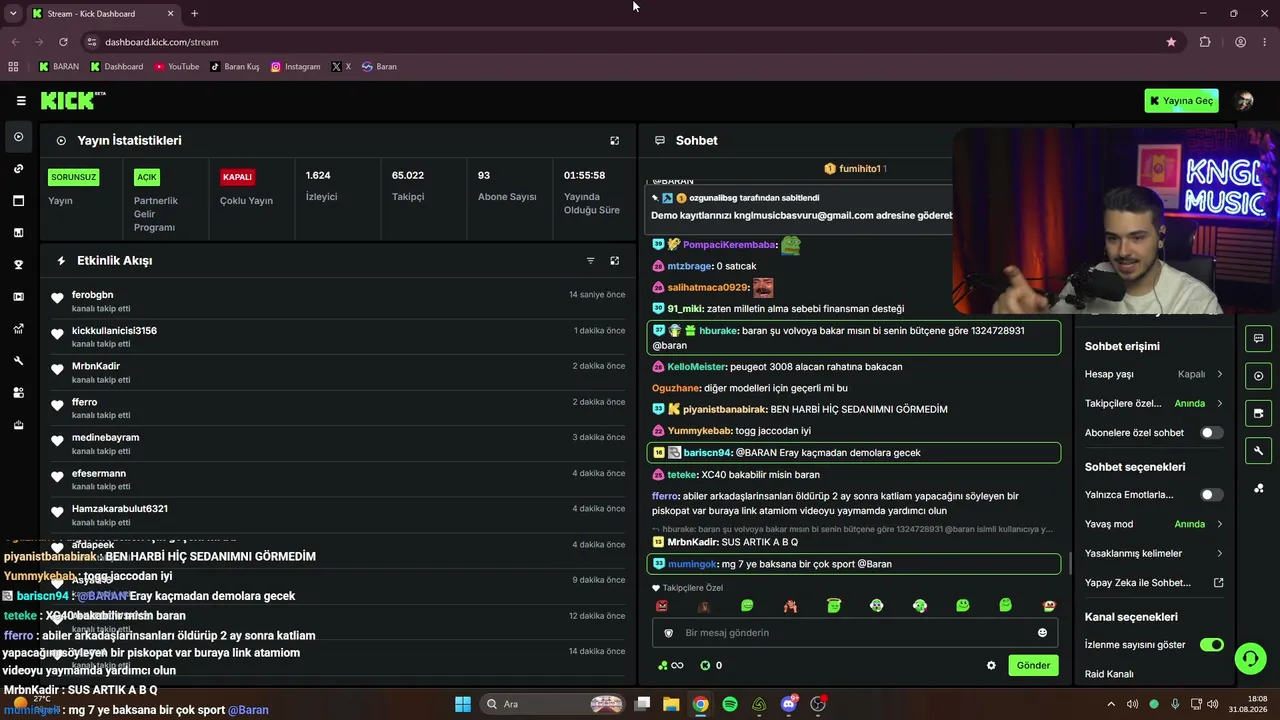Open File Explorer from the taskbar
Image resolution: width=1280 pixels, height=720 pixels.
pos(671,704)
